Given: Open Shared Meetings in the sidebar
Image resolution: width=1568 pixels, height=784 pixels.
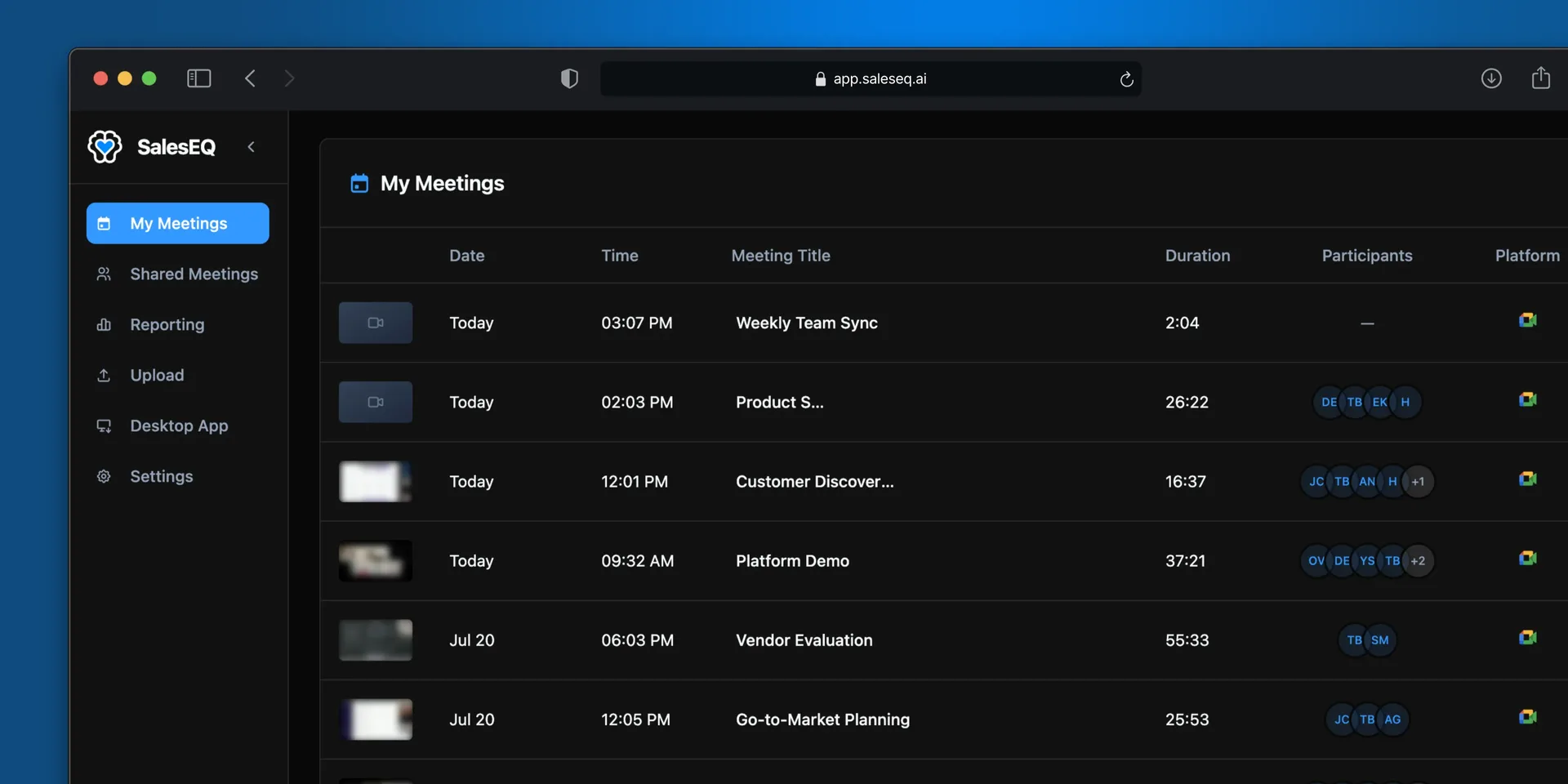Looking at the screenshot, I should pos(178,274).
